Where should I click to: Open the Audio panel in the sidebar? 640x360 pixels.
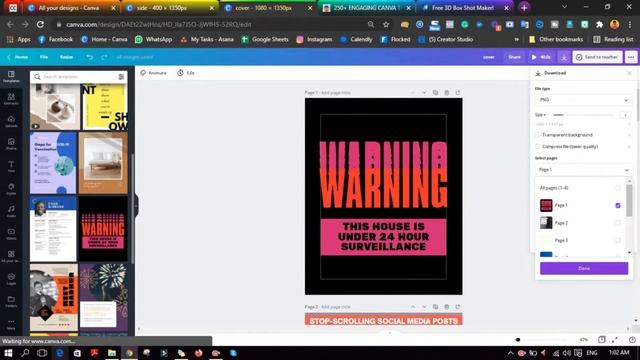[x=11, y=211]
